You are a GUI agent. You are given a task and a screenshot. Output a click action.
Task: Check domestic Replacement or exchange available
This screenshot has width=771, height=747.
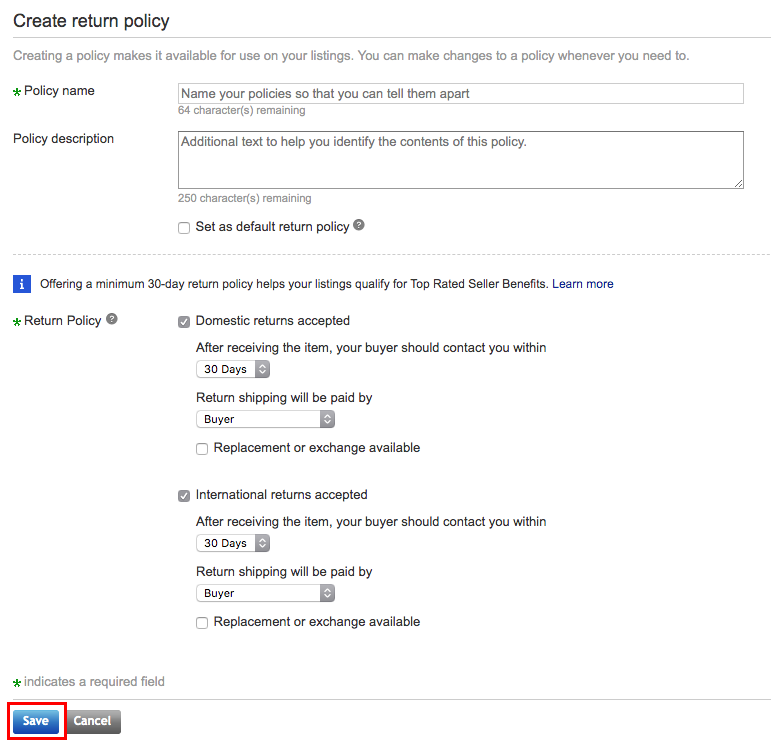point(202,449)
